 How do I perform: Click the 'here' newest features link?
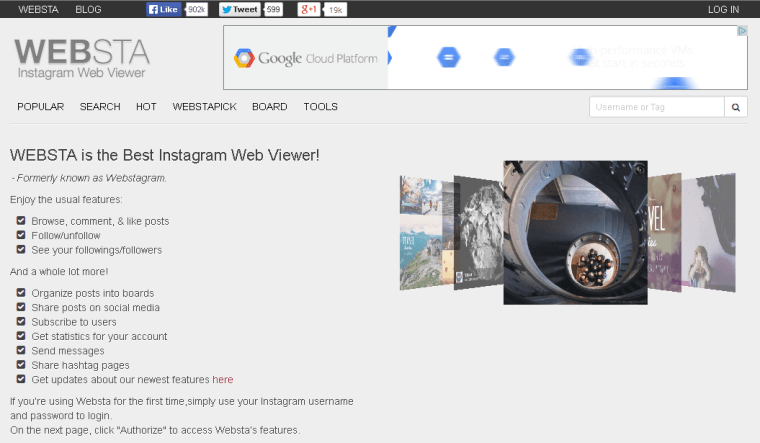tap(222, 380)
